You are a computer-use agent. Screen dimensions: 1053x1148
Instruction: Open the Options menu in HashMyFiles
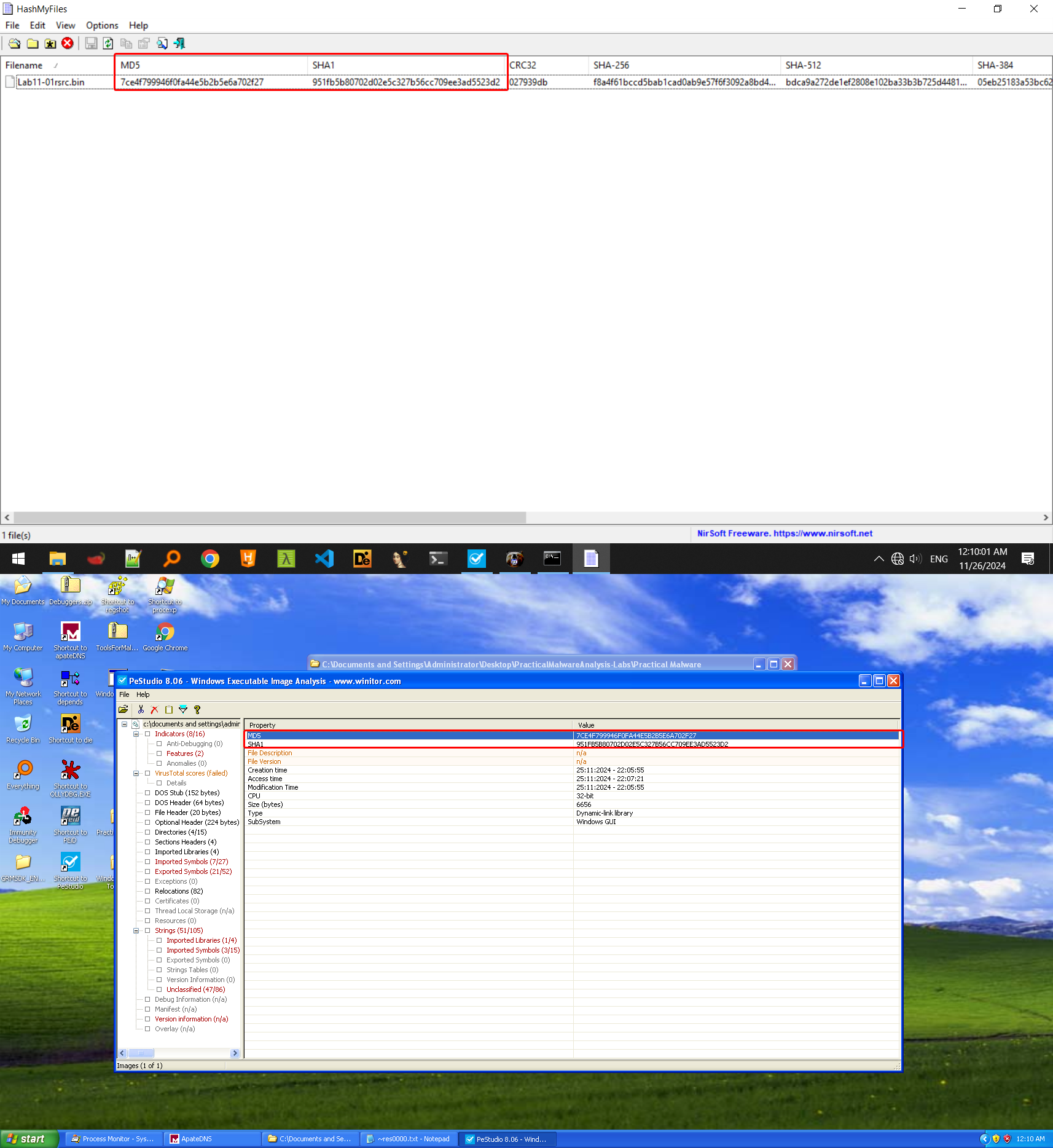tap(102, 25)
